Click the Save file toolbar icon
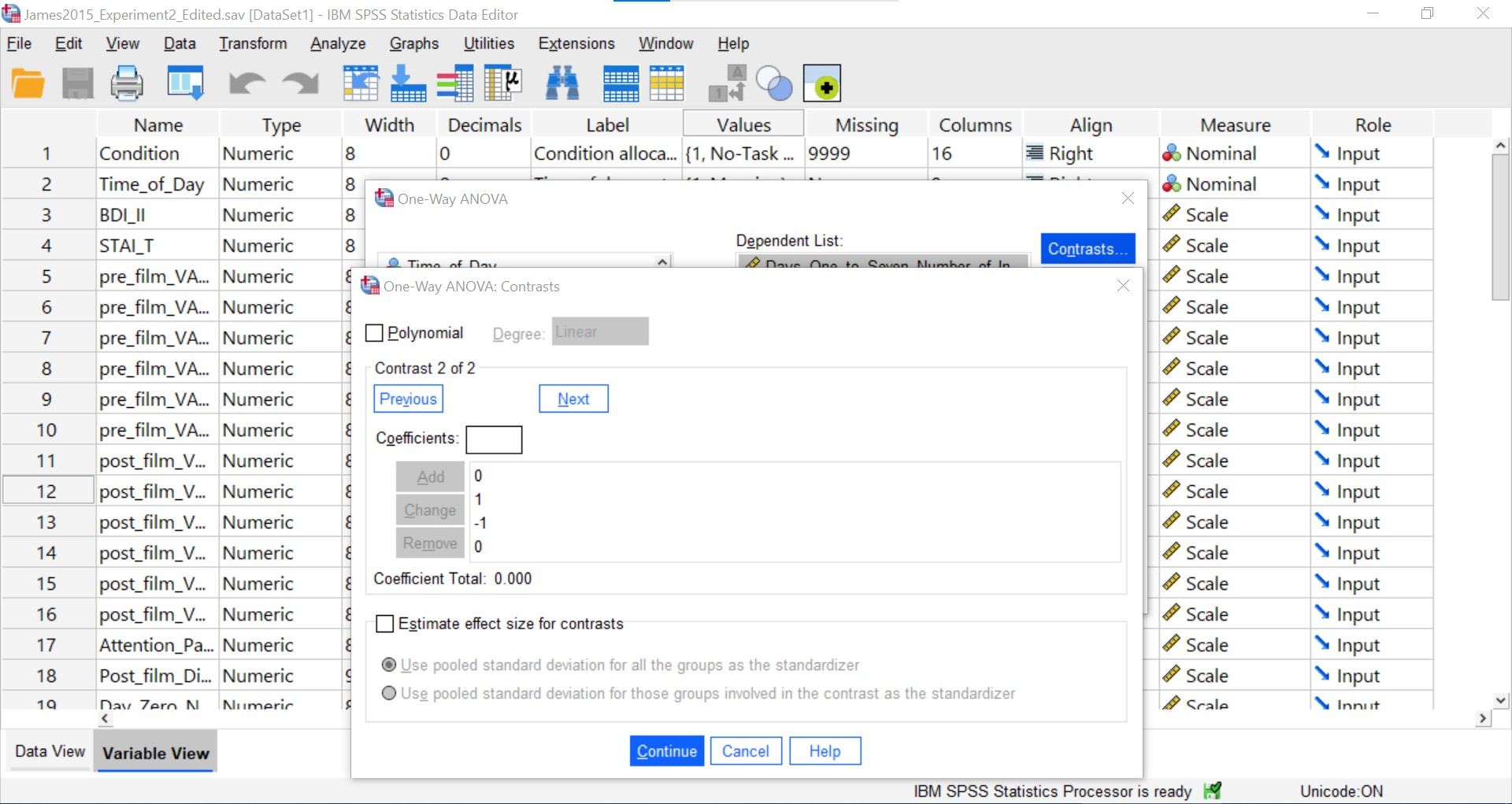 tap(77, 83)
